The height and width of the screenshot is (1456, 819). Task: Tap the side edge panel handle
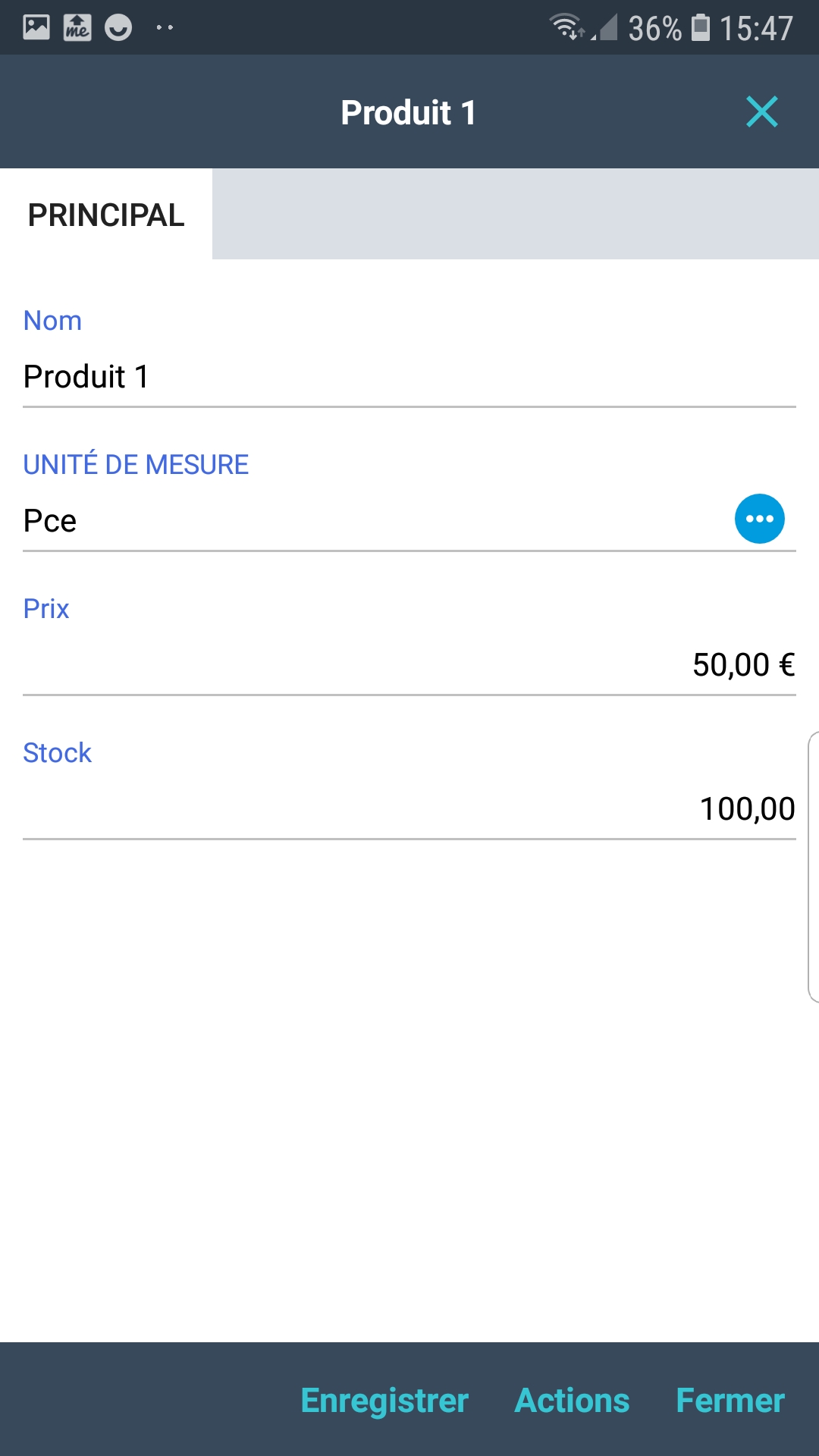(x=813, y=867)
